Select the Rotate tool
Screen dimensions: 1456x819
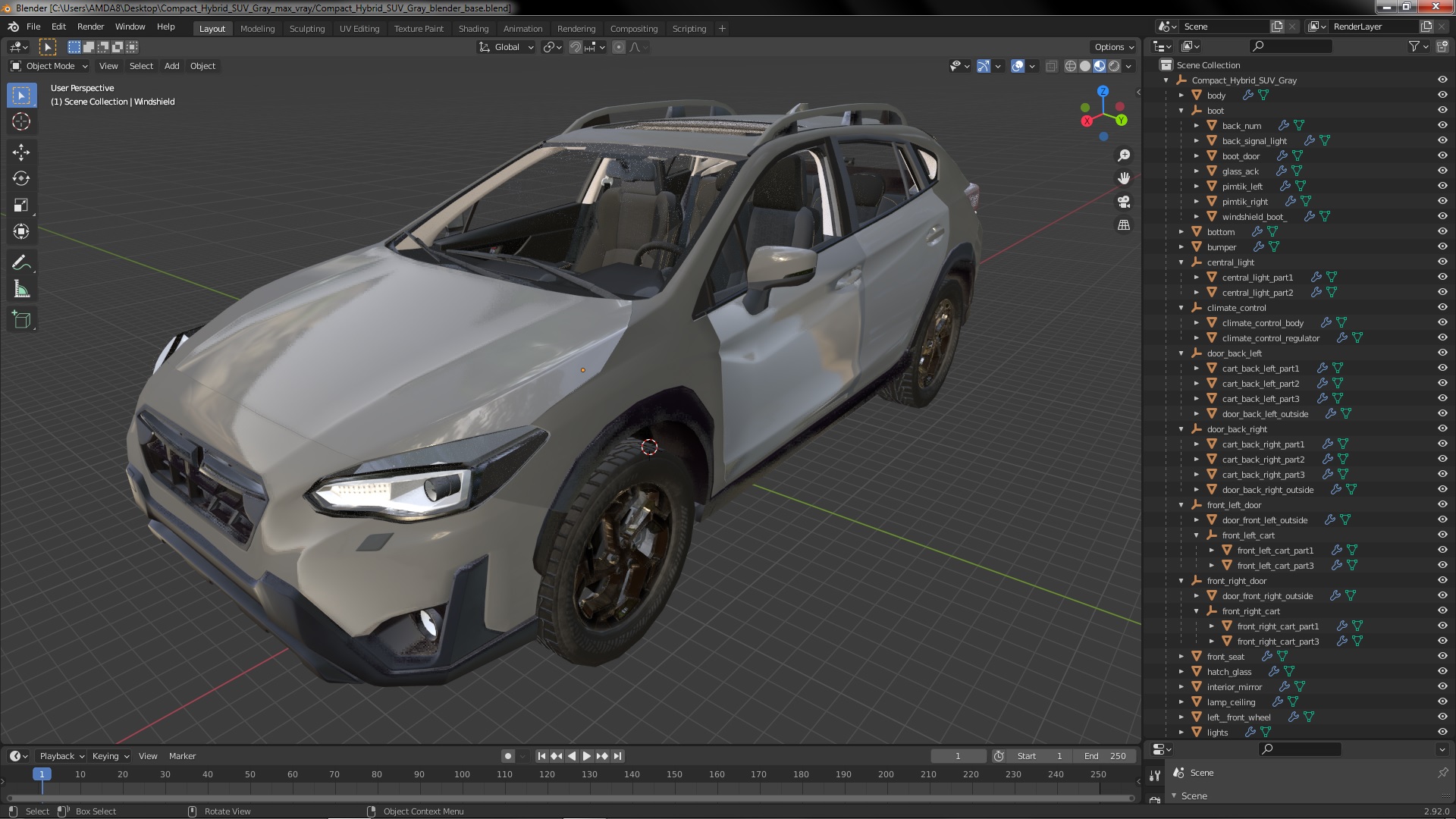pos(21,179)
